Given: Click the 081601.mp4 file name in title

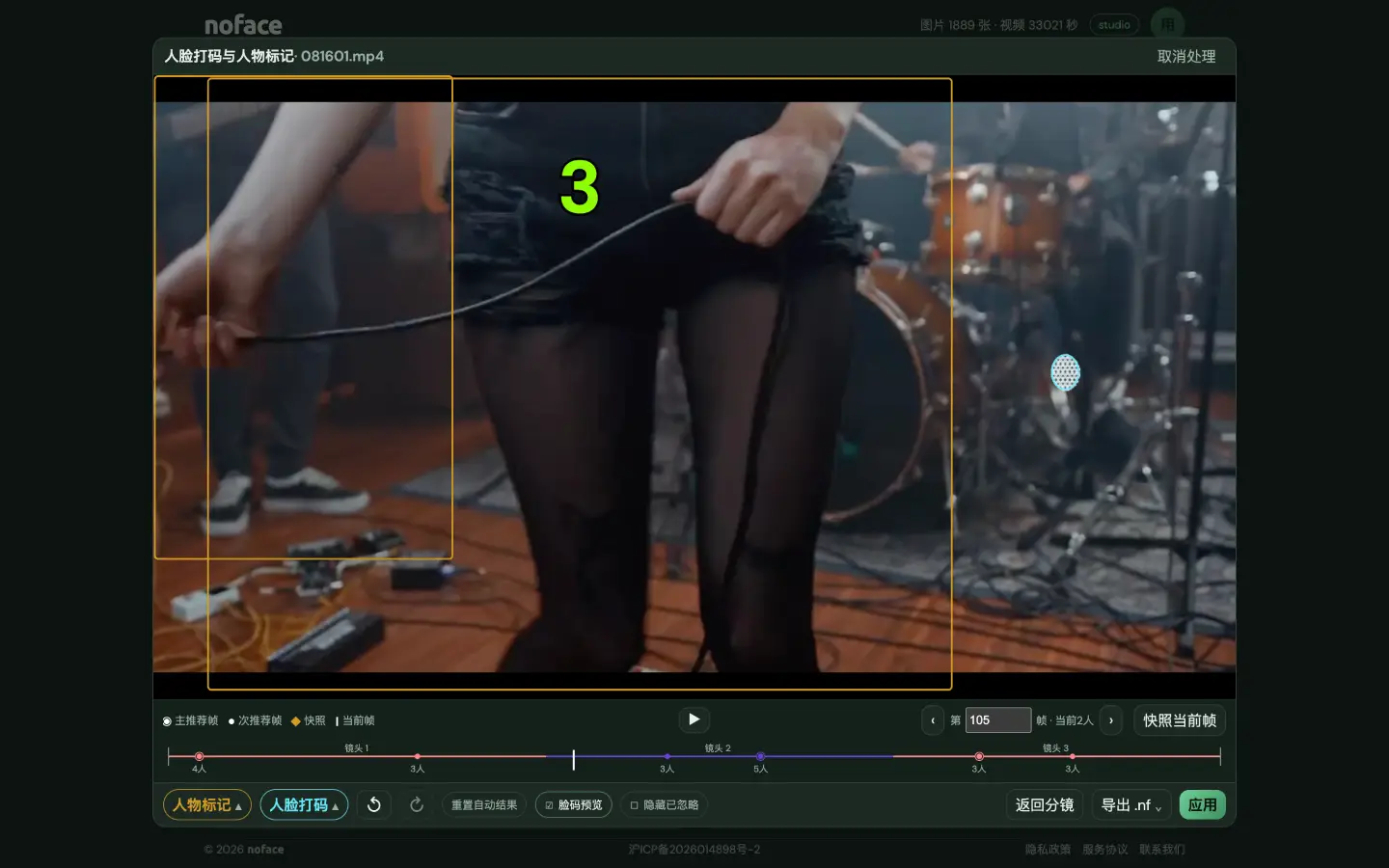Looking at the screenshot, I should point(342,56).
